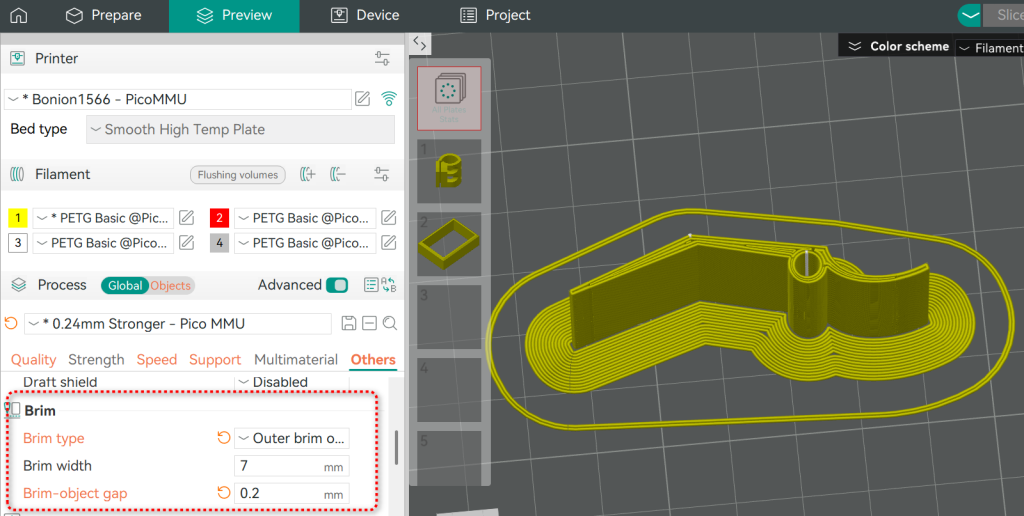Select plate 3 thumbnail
The width and height of the screenshot is (1024, 516).
click(x=449, y=317)
